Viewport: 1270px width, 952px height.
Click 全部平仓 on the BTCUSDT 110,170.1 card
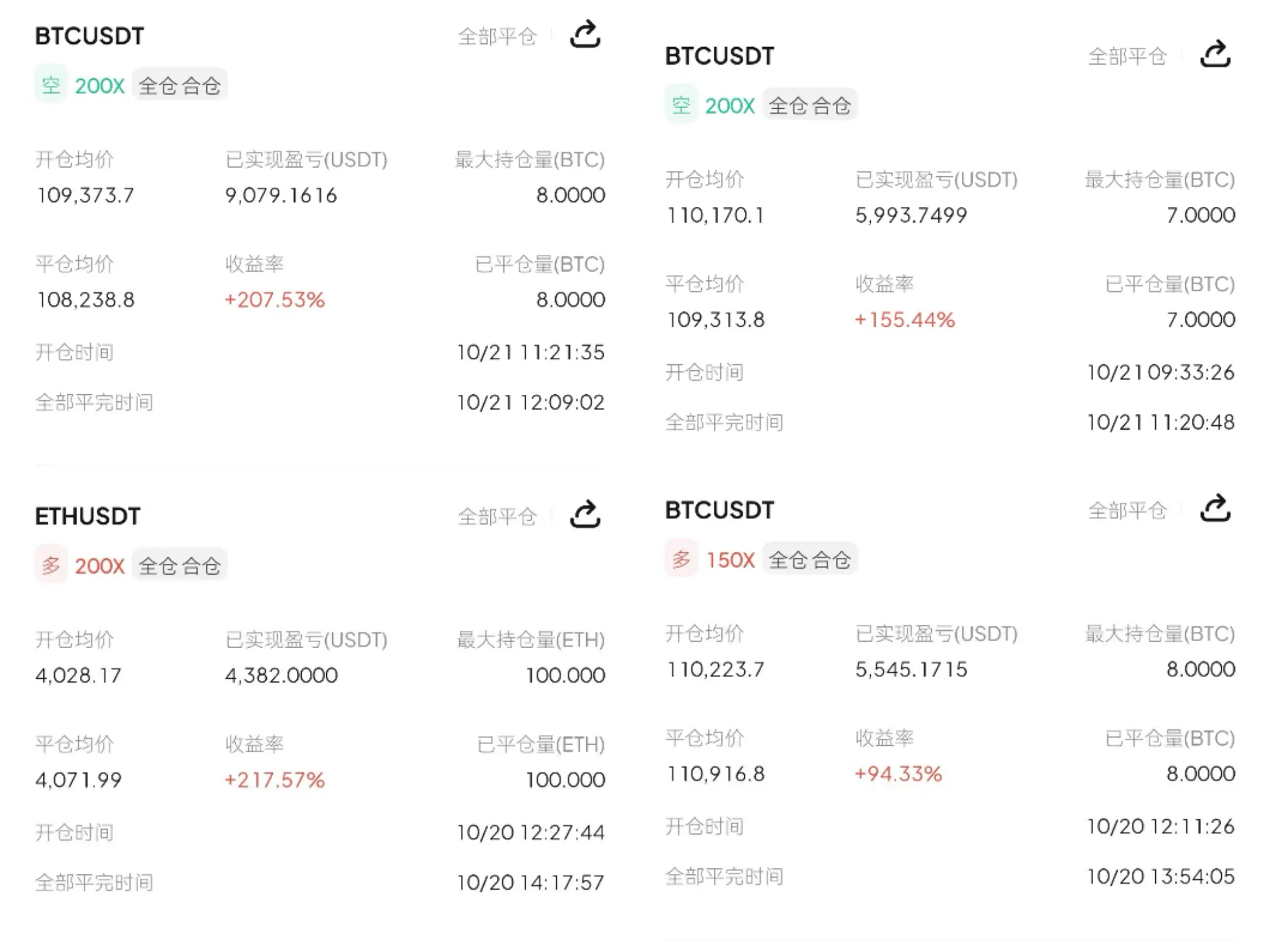(1127, 56)
